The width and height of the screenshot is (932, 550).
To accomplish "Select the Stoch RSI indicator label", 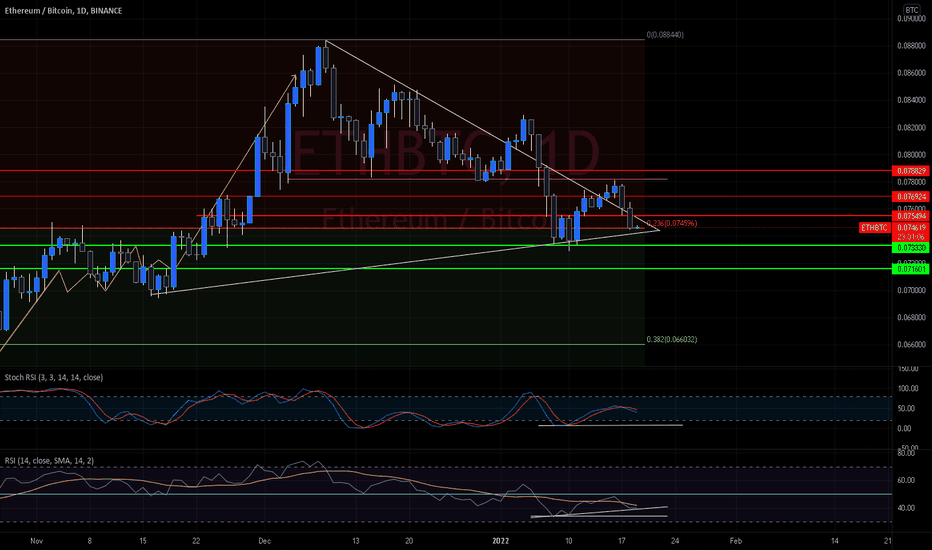I will click(x=53, y=378).
